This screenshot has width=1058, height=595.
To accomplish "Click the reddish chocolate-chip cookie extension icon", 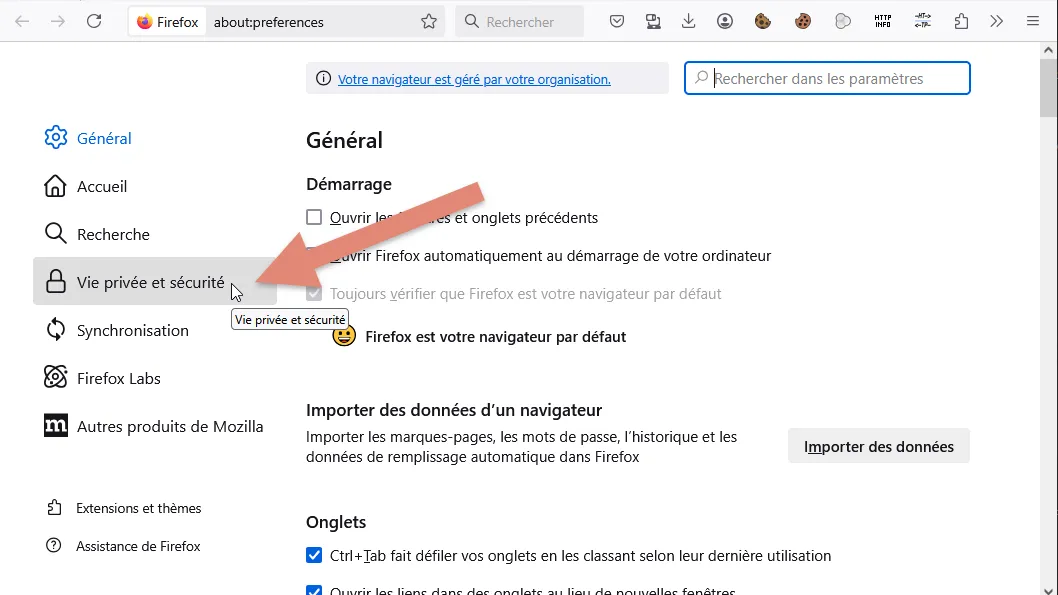I will point(802,22).
